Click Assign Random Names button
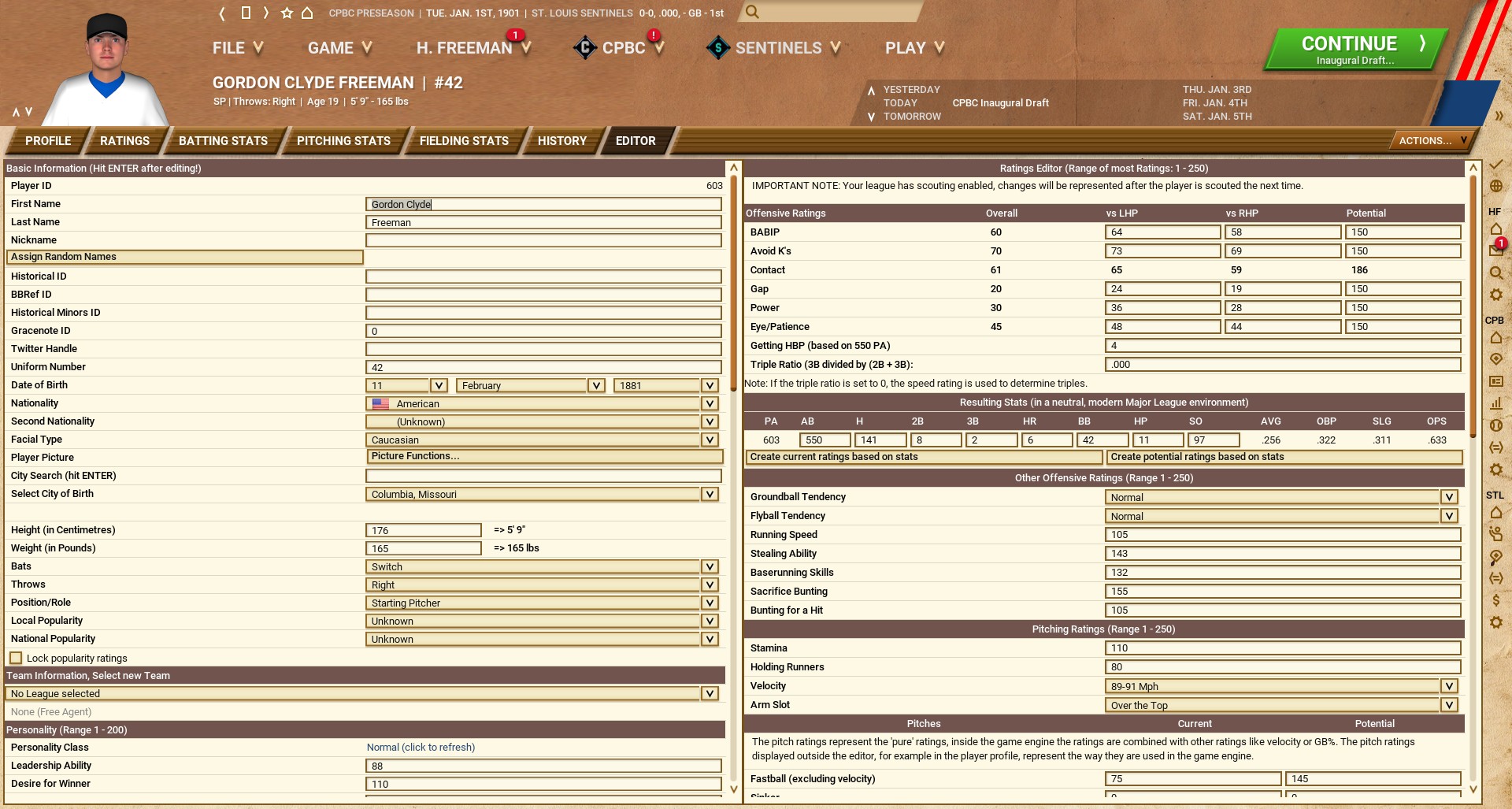 (185, 257)
